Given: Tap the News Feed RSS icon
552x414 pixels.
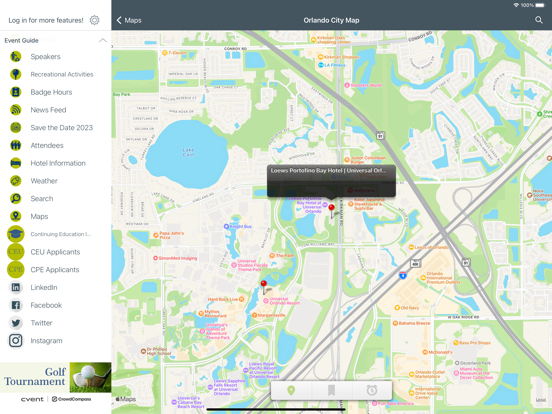Looking at the screenshot, I should pos(15,110).
